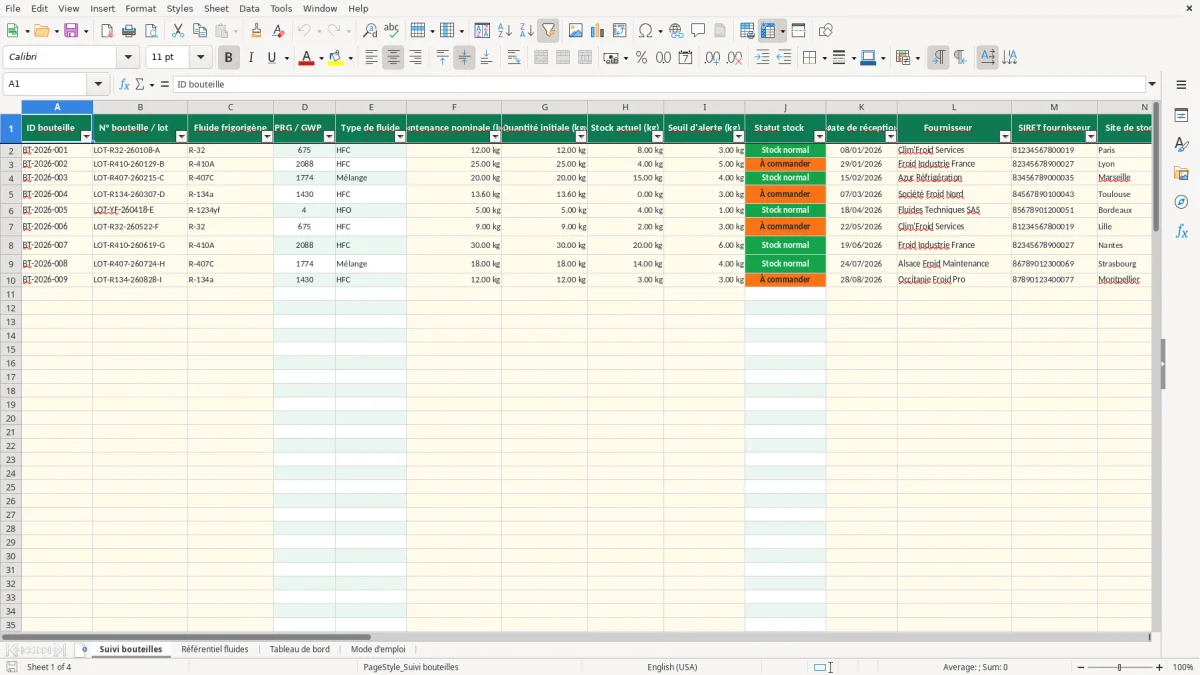Viewport: 1200px width, 675px height.
Task: Insert special character omega icon
Action: [646, 31]
